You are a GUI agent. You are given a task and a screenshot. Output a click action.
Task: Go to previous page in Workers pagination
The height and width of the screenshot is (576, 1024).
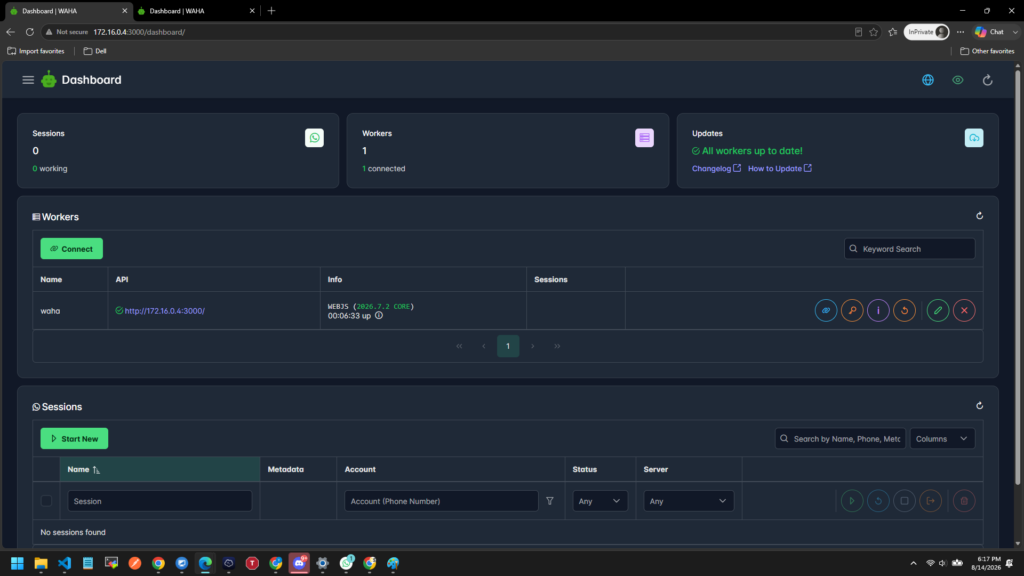[483, 346]
